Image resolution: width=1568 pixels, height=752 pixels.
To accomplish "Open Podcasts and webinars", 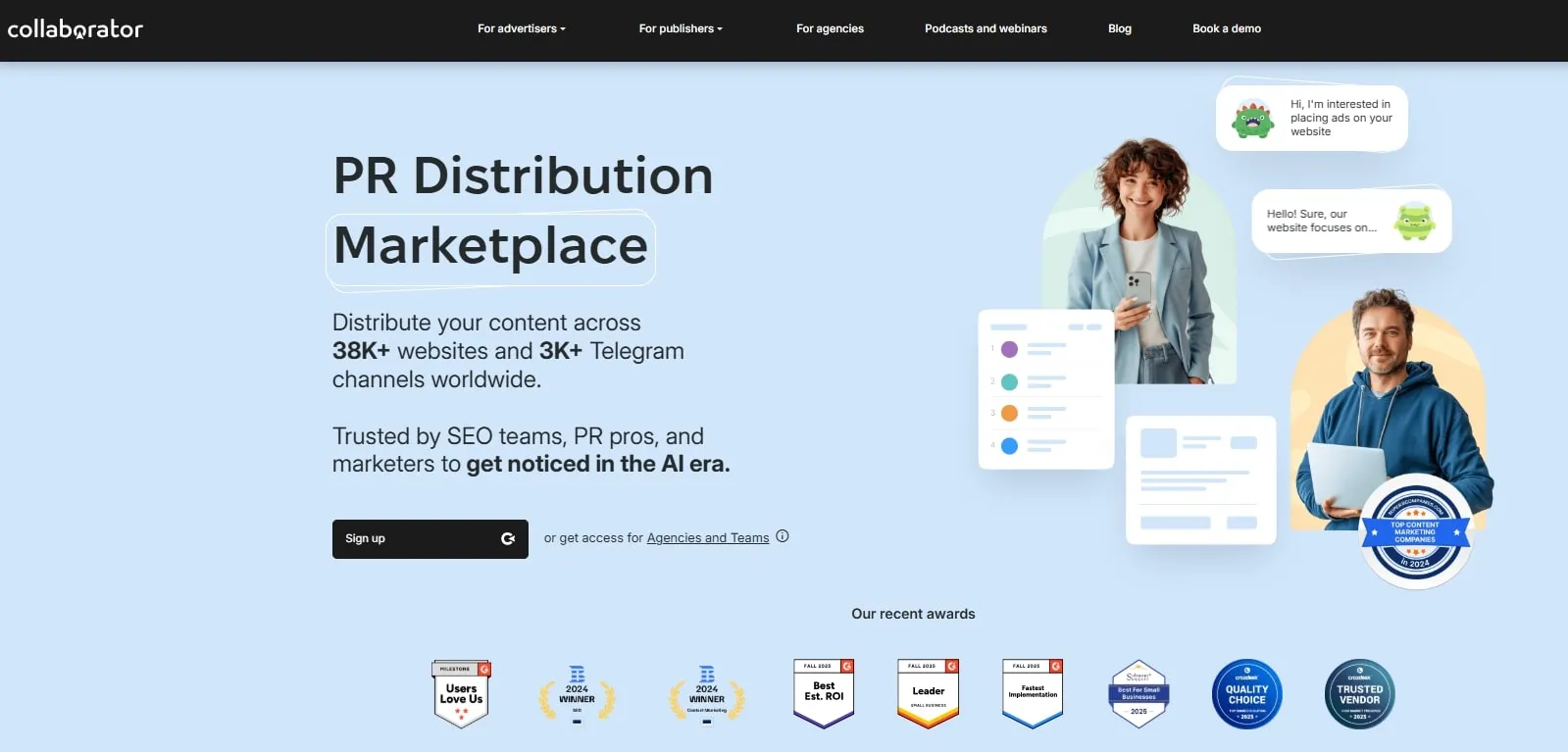I will pyautogui.click(x=986, y=28).
